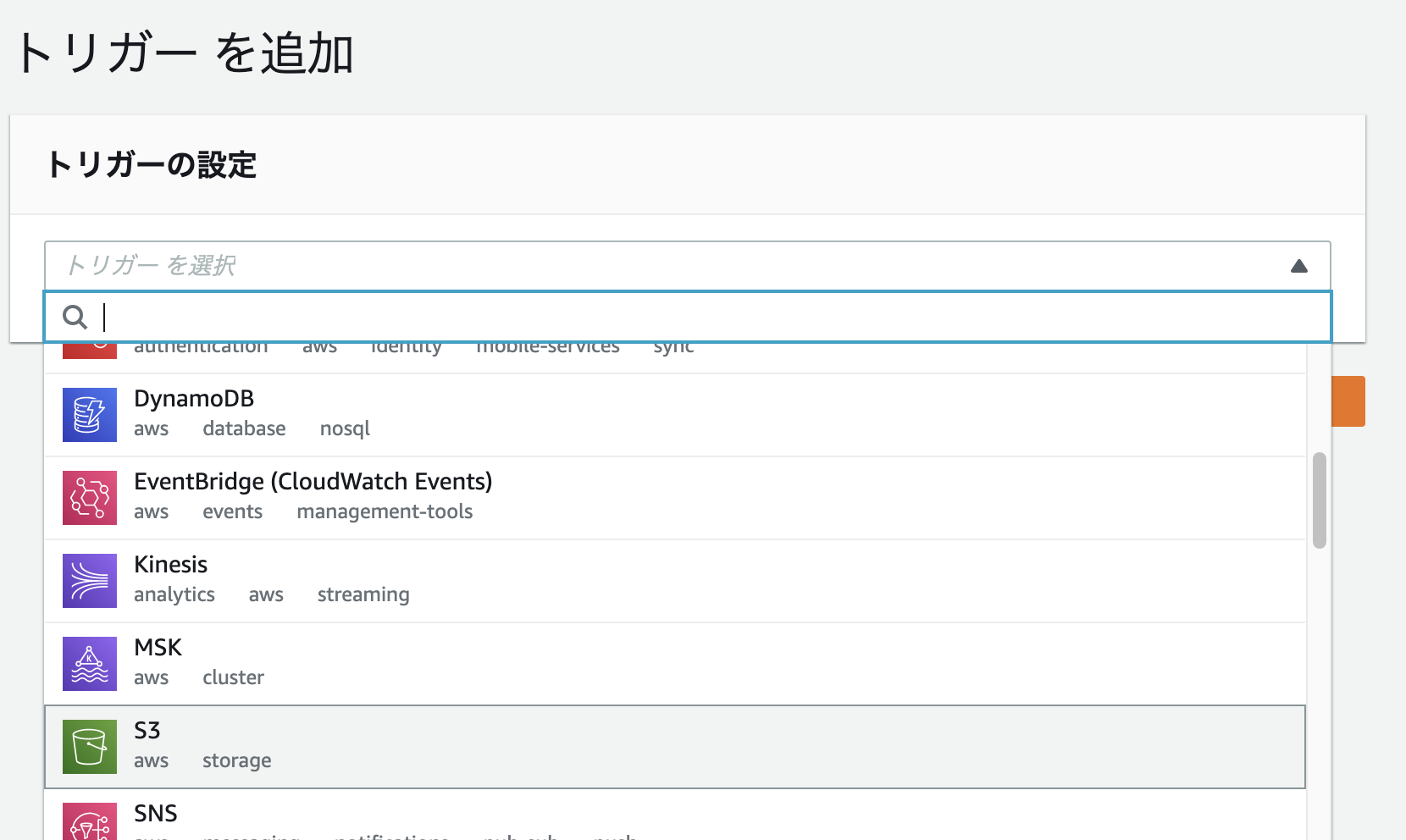This screenshot has height=840, width=1406.
Task: Select the highlighted S3 option
Action: (x=147, y=731)
